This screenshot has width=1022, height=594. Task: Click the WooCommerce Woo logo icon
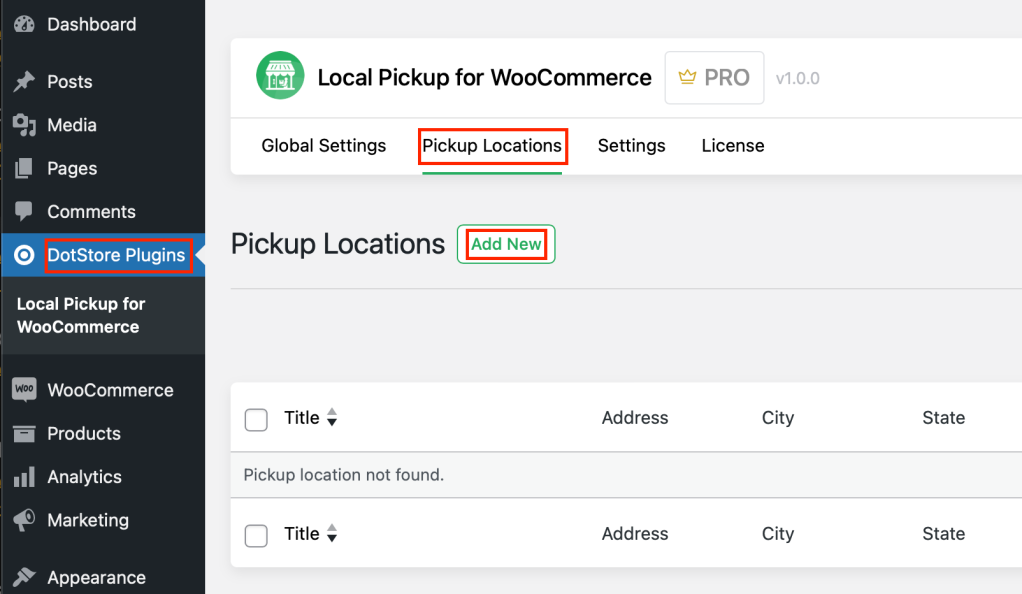point(24,390)
